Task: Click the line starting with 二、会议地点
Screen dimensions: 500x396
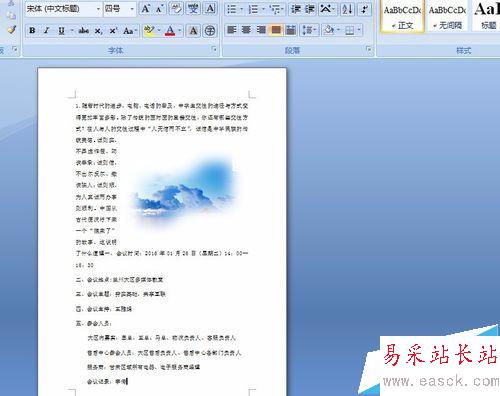Action: coord(119,279)
